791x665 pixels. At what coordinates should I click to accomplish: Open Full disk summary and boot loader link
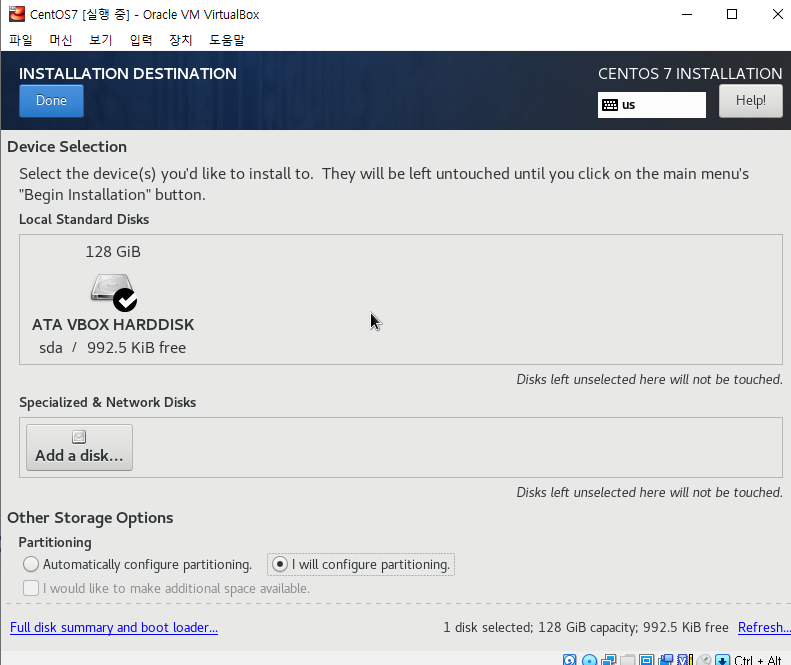coord(114,627)
